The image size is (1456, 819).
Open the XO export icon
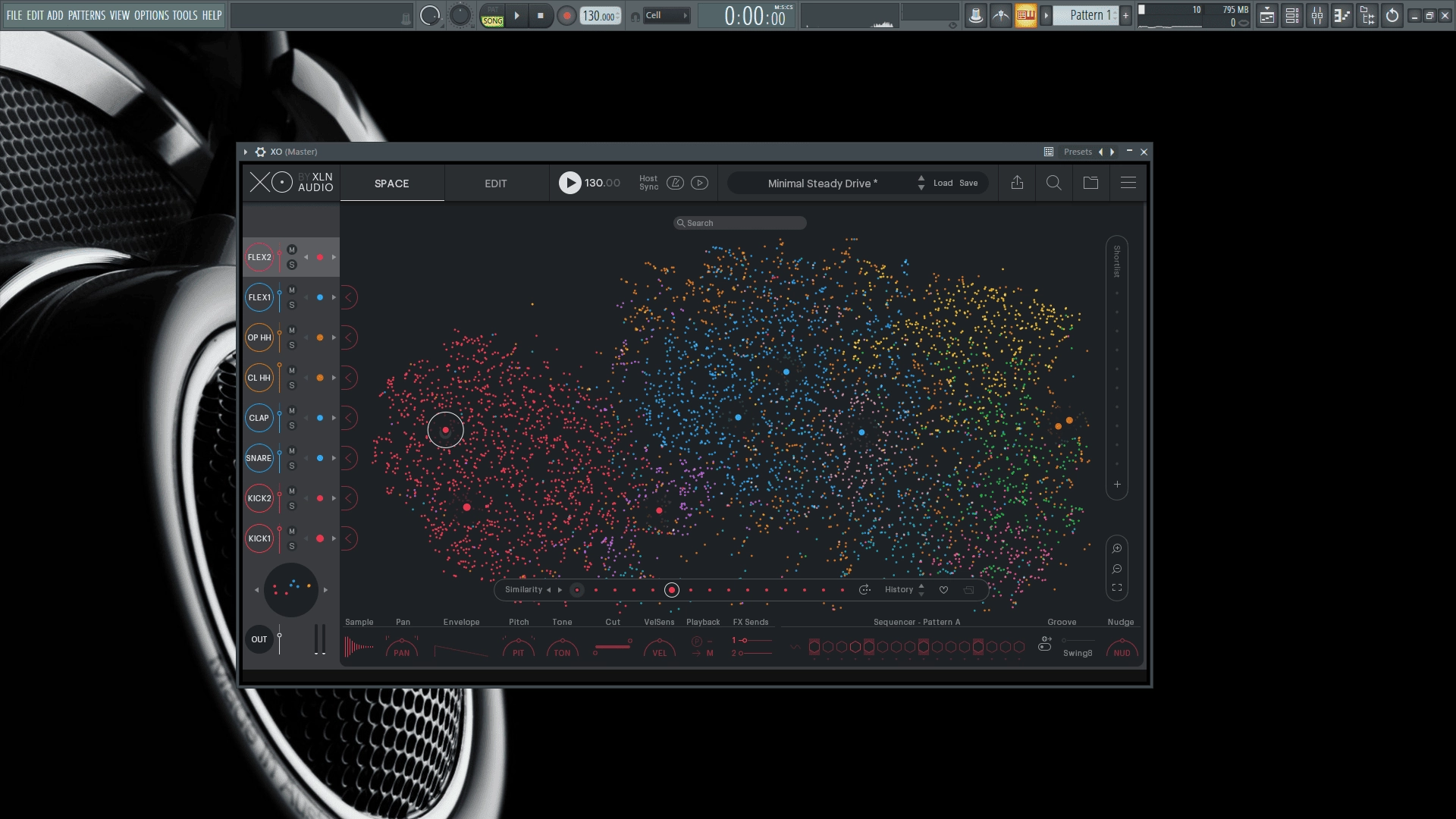pos(1017,183)
